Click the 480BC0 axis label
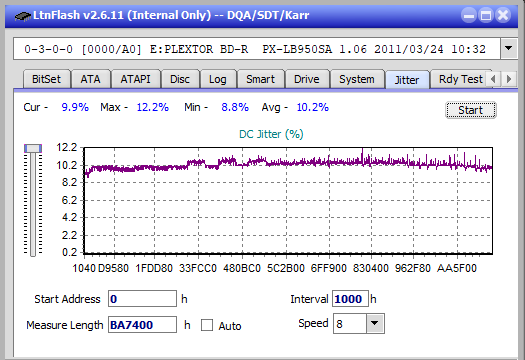The height and width of the screenshot is (360, 525). (242, 268)
